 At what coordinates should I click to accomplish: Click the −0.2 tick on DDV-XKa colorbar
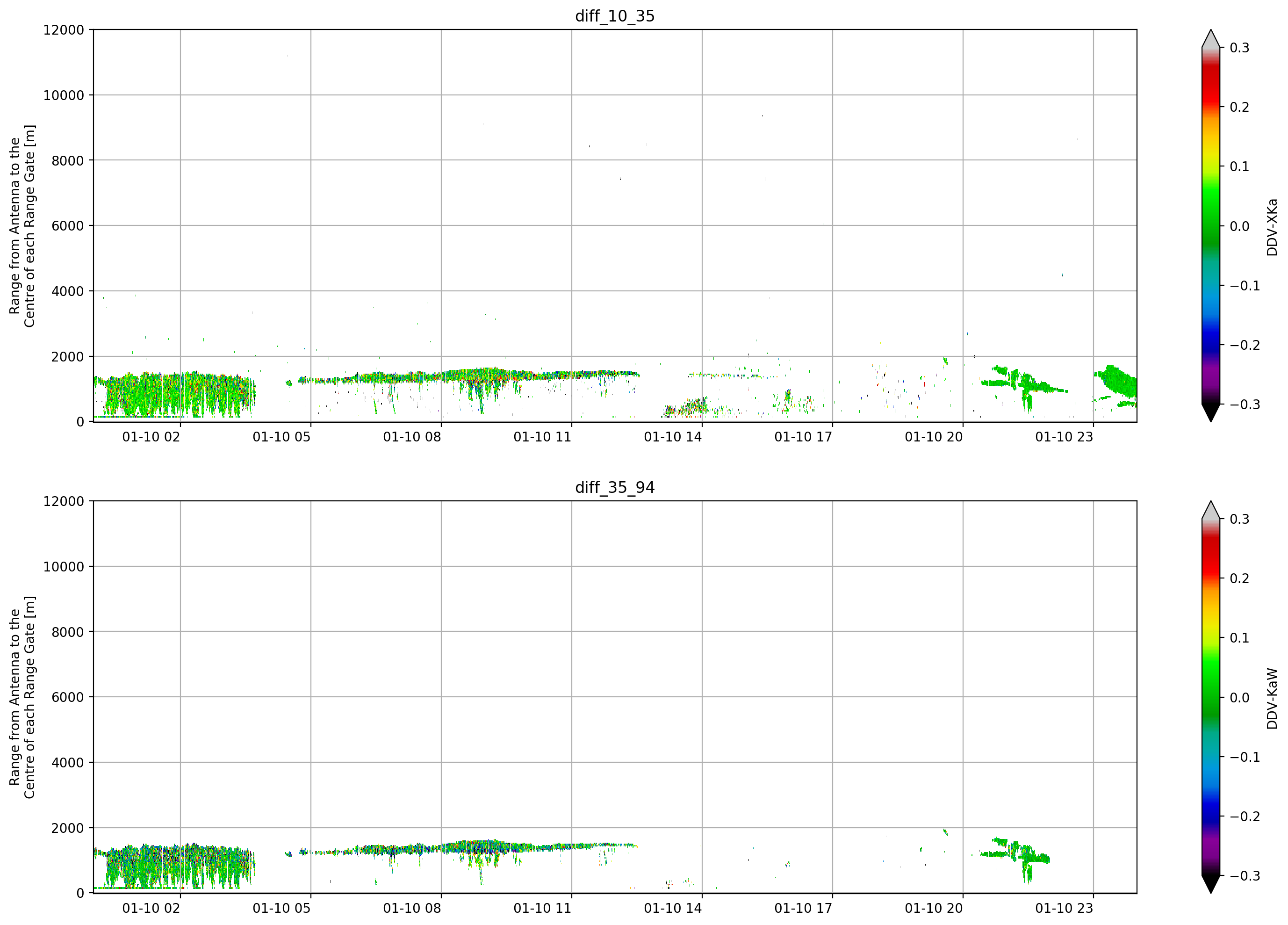coord(1245,345)
